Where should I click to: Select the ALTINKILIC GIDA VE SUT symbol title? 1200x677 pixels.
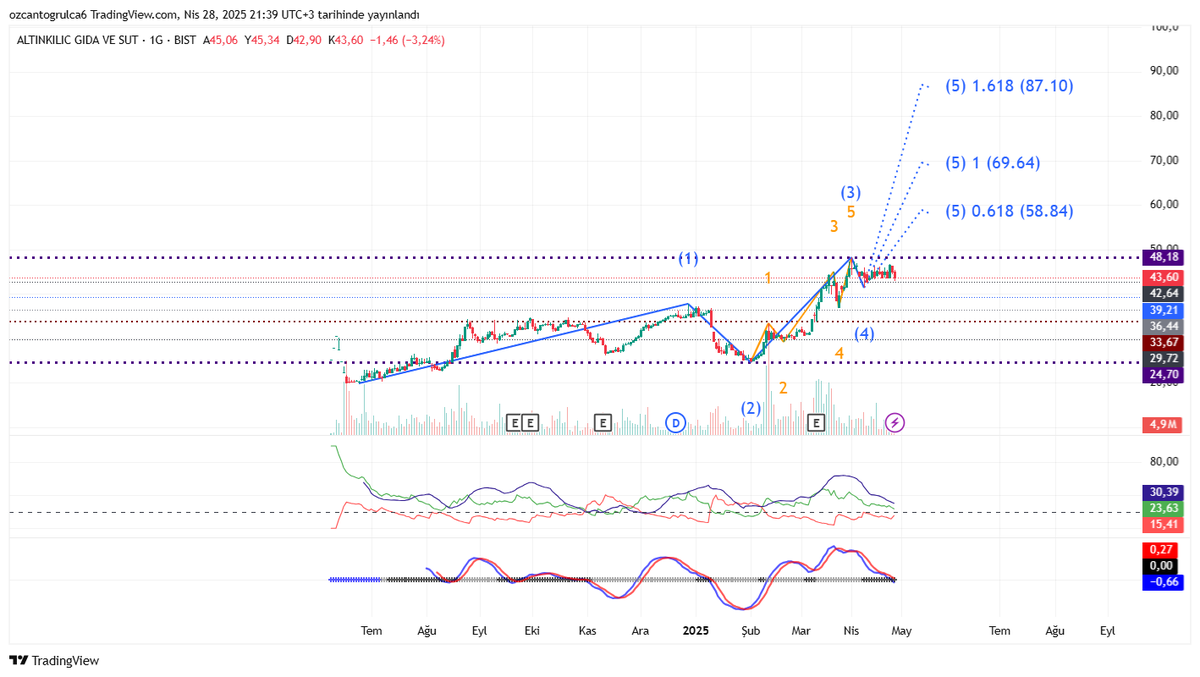(x=79, y=40)
